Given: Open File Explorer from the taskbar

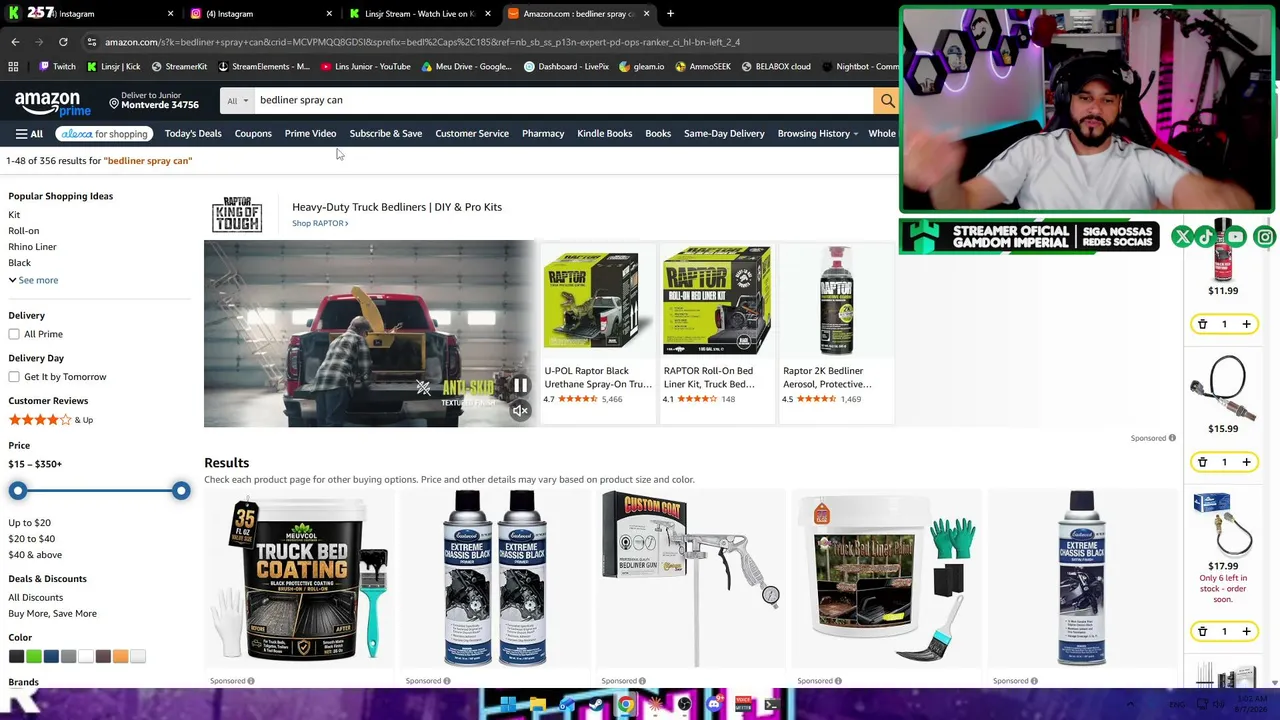Looking at the screenshot, I should [537, 705].
